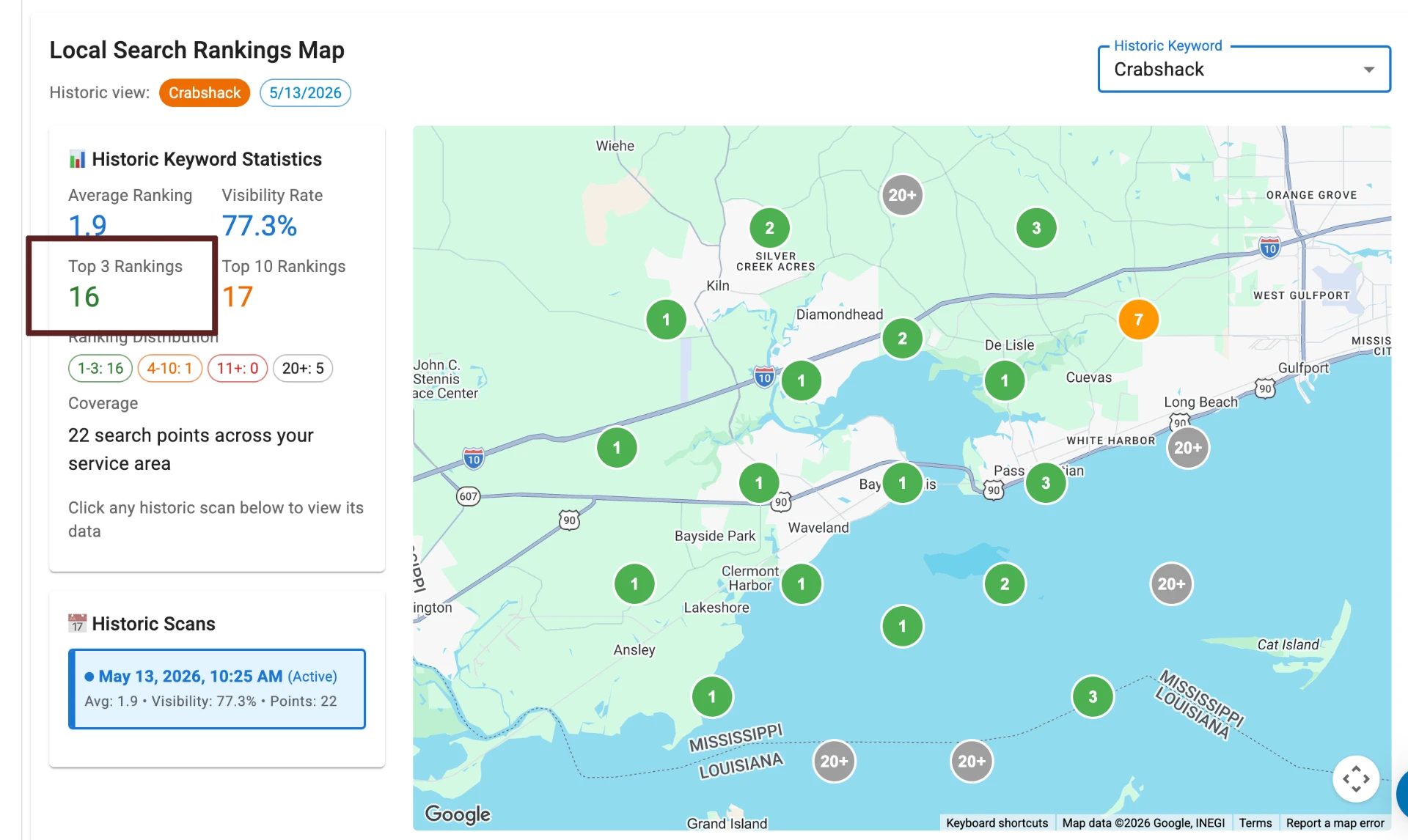Click the 20+ marker near Wiehe
Screen dimensions: 1408x840
[x=902, y=195]
